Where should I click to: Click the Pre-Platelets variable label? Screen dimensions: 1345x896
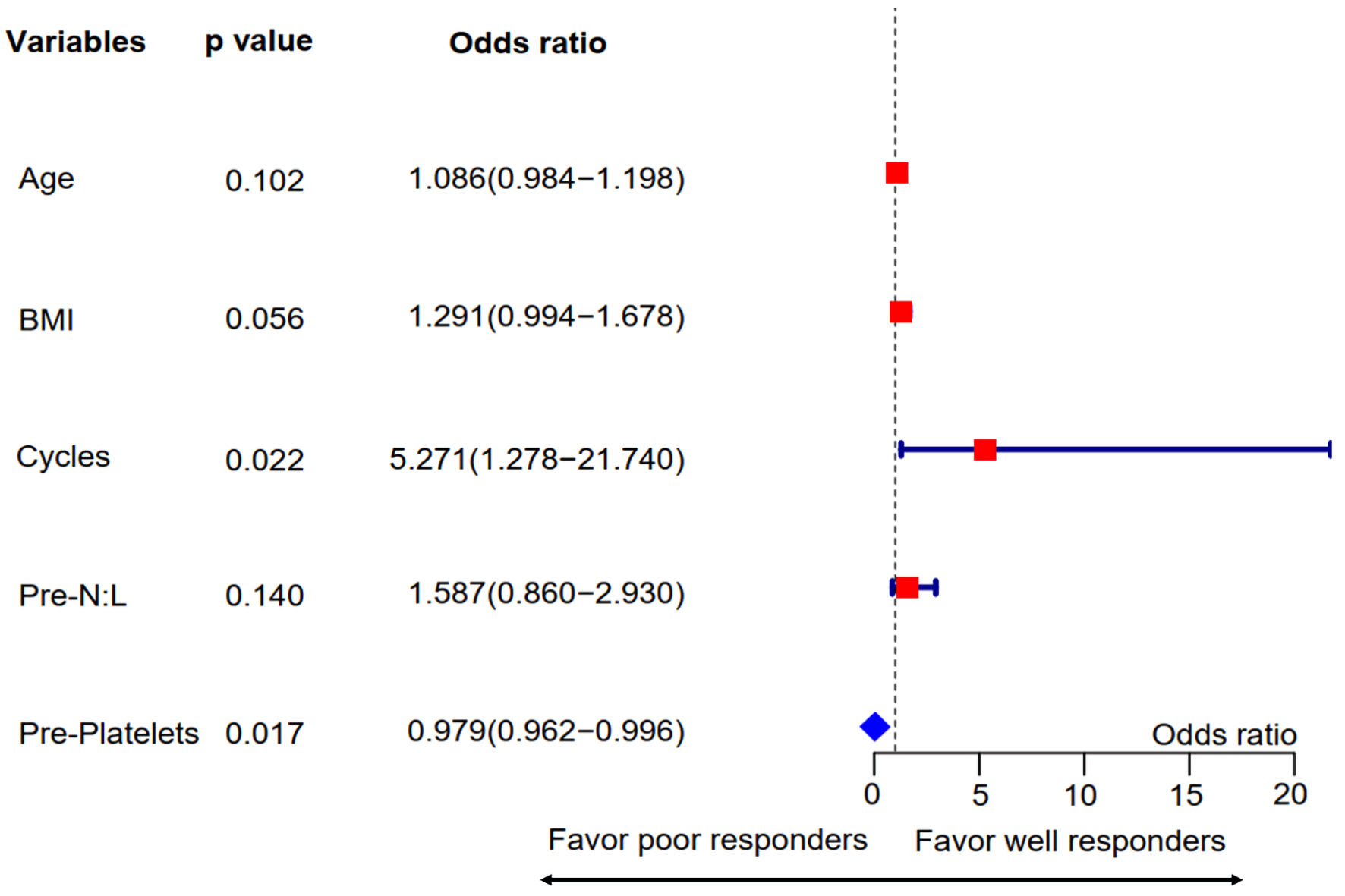click(109, 733)
